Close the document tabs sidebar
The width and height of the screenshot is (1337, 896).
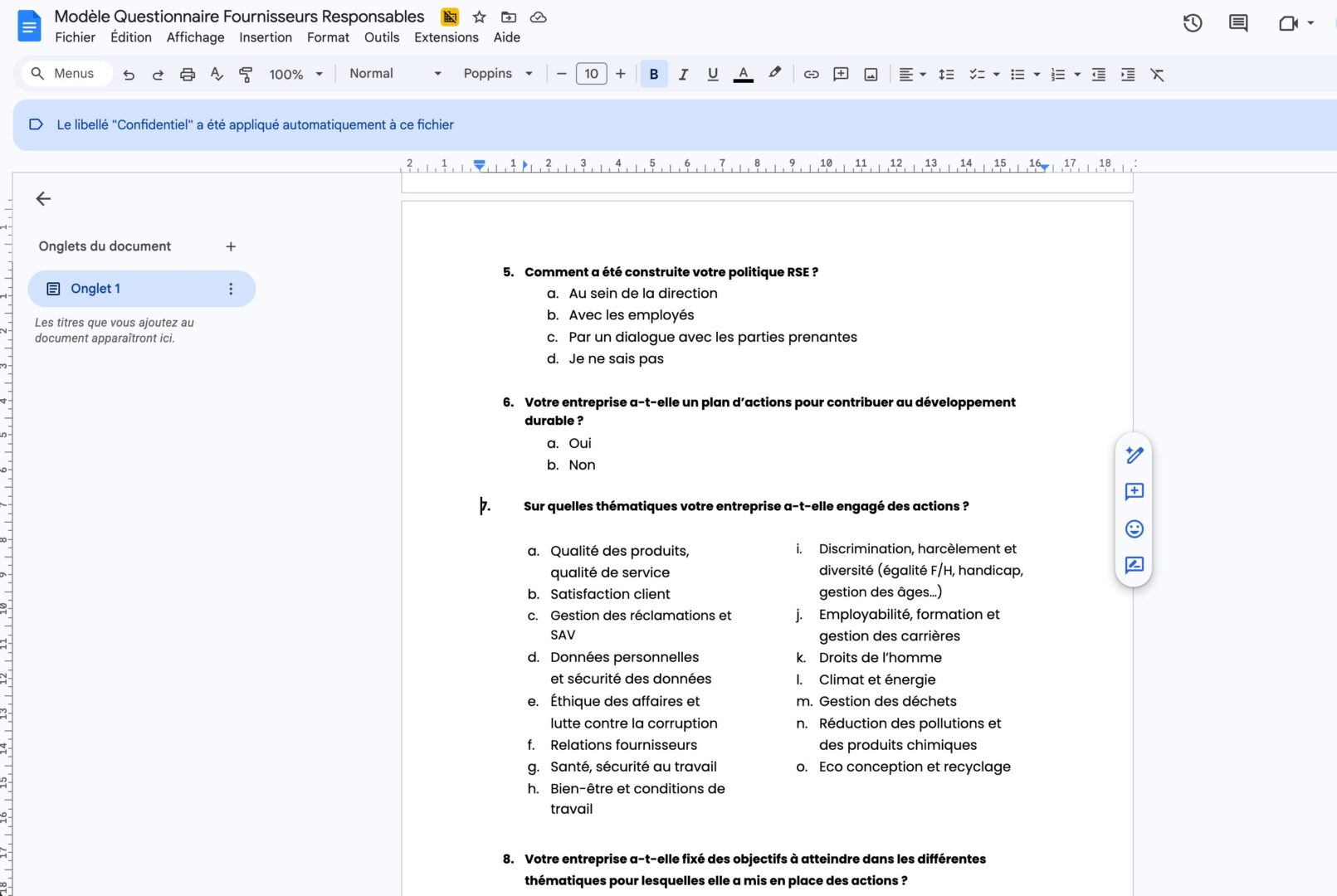(43, 198)
